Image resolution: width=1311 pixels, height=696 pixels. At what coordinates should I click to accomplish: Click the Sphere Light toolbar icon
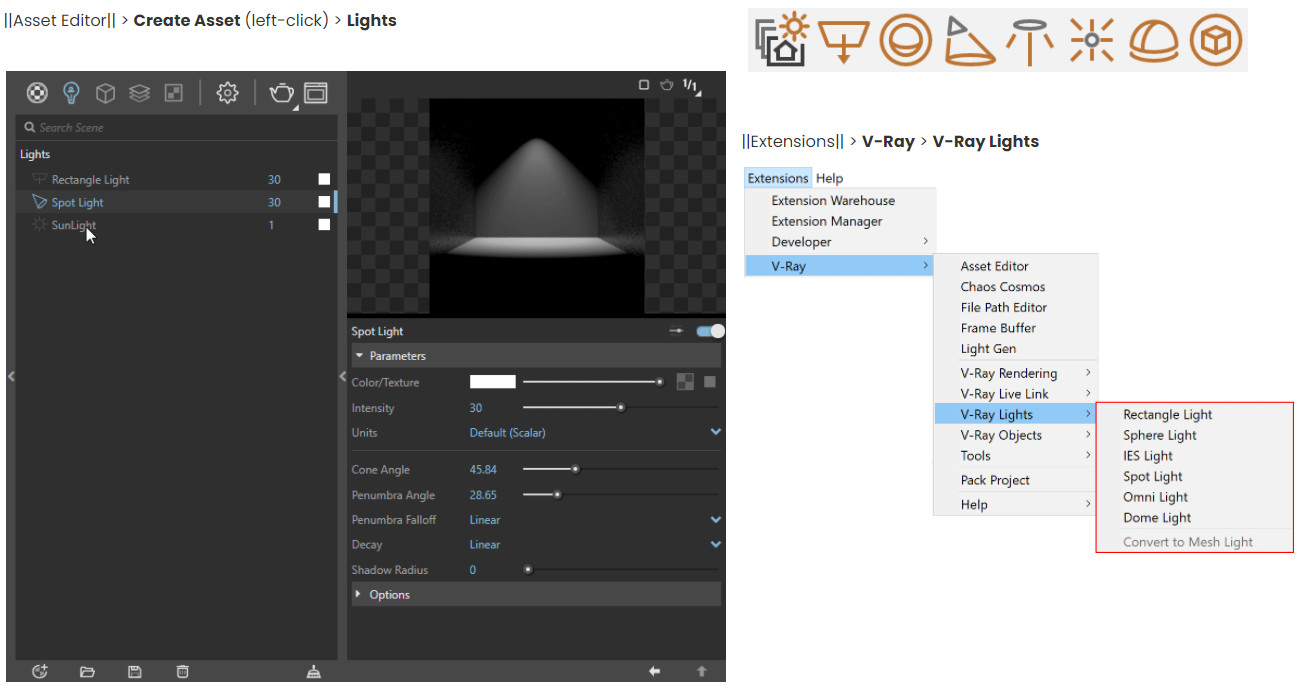click(x=905, y=40)
